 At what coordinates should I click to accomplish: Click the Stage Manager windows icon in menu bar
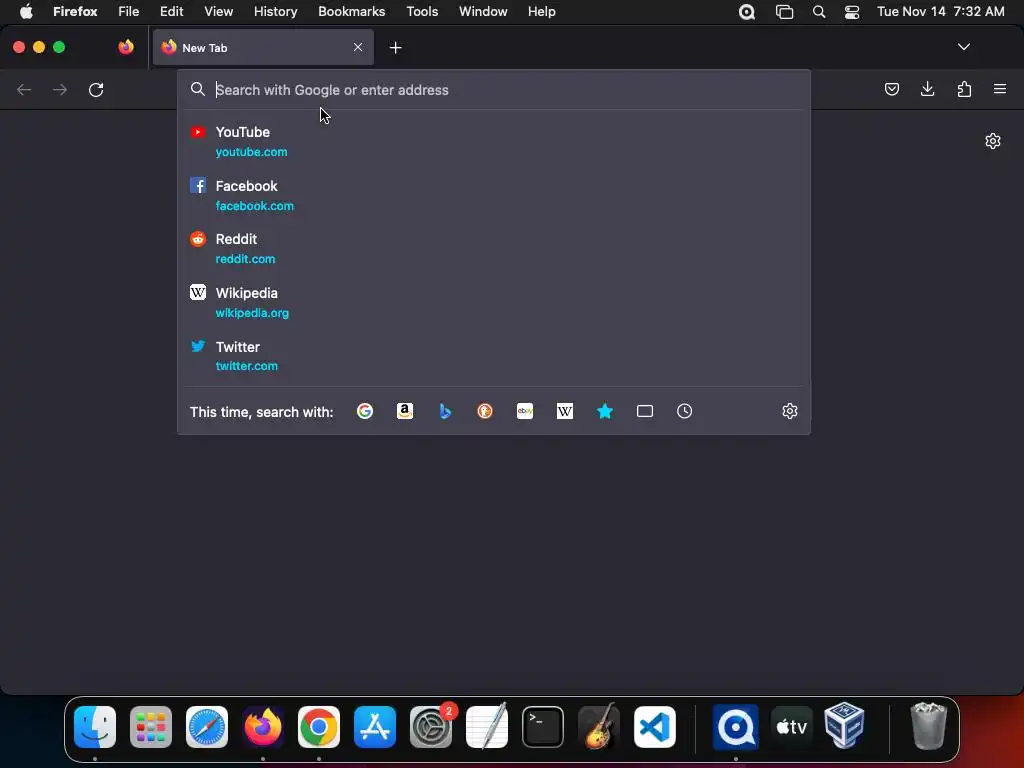pyautogui.click(x=784, y=12)
